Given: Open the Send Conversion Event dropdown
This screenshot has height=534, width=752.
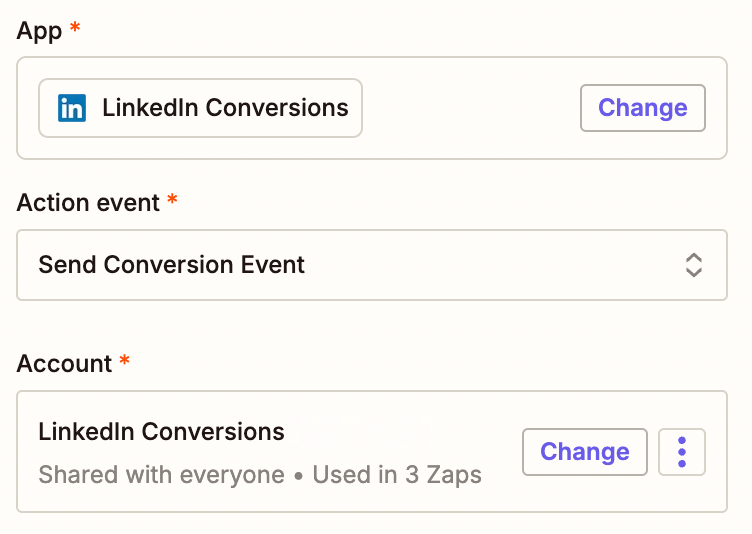Looking at the screenshot, I should (x=371, y=265).
